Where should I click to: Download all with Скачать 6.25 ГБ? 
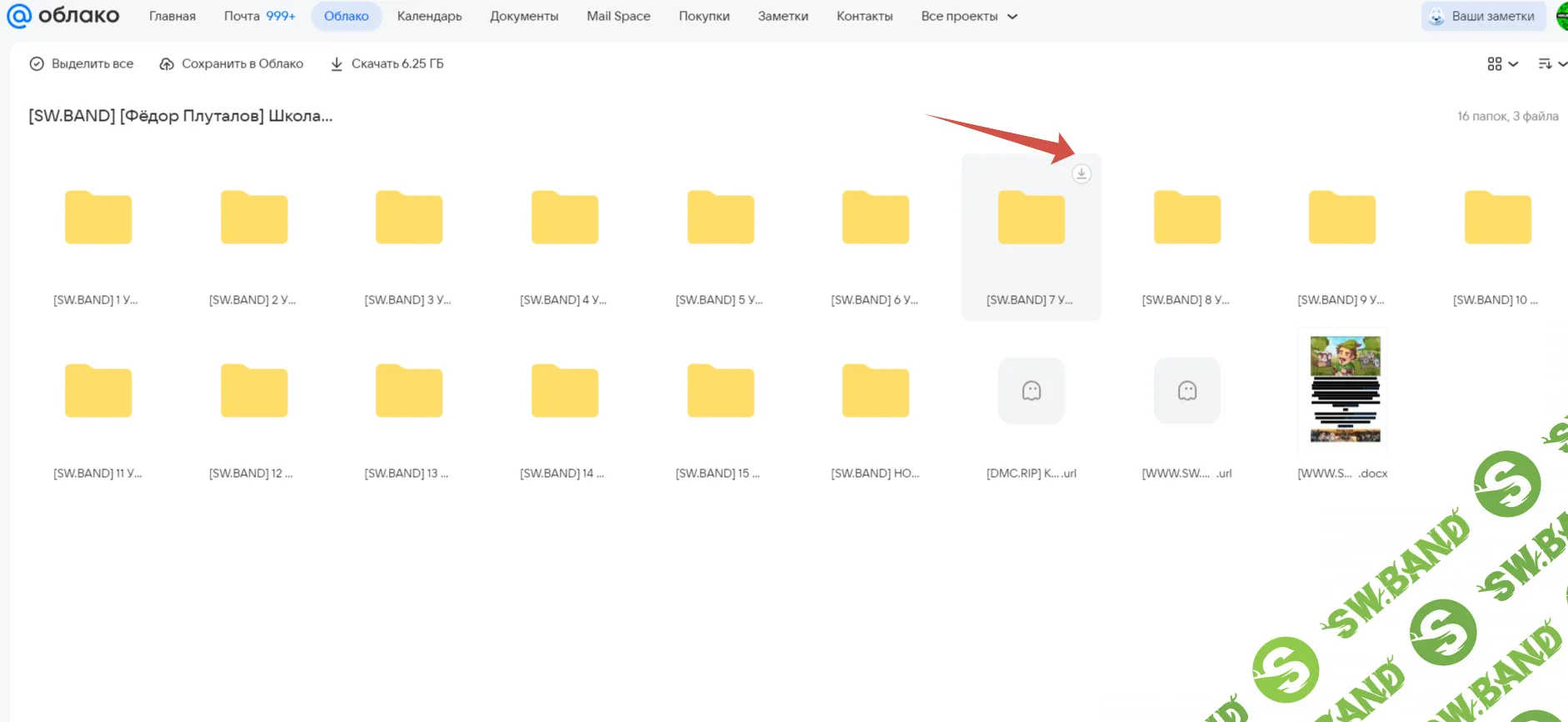(x=387, y=64)
